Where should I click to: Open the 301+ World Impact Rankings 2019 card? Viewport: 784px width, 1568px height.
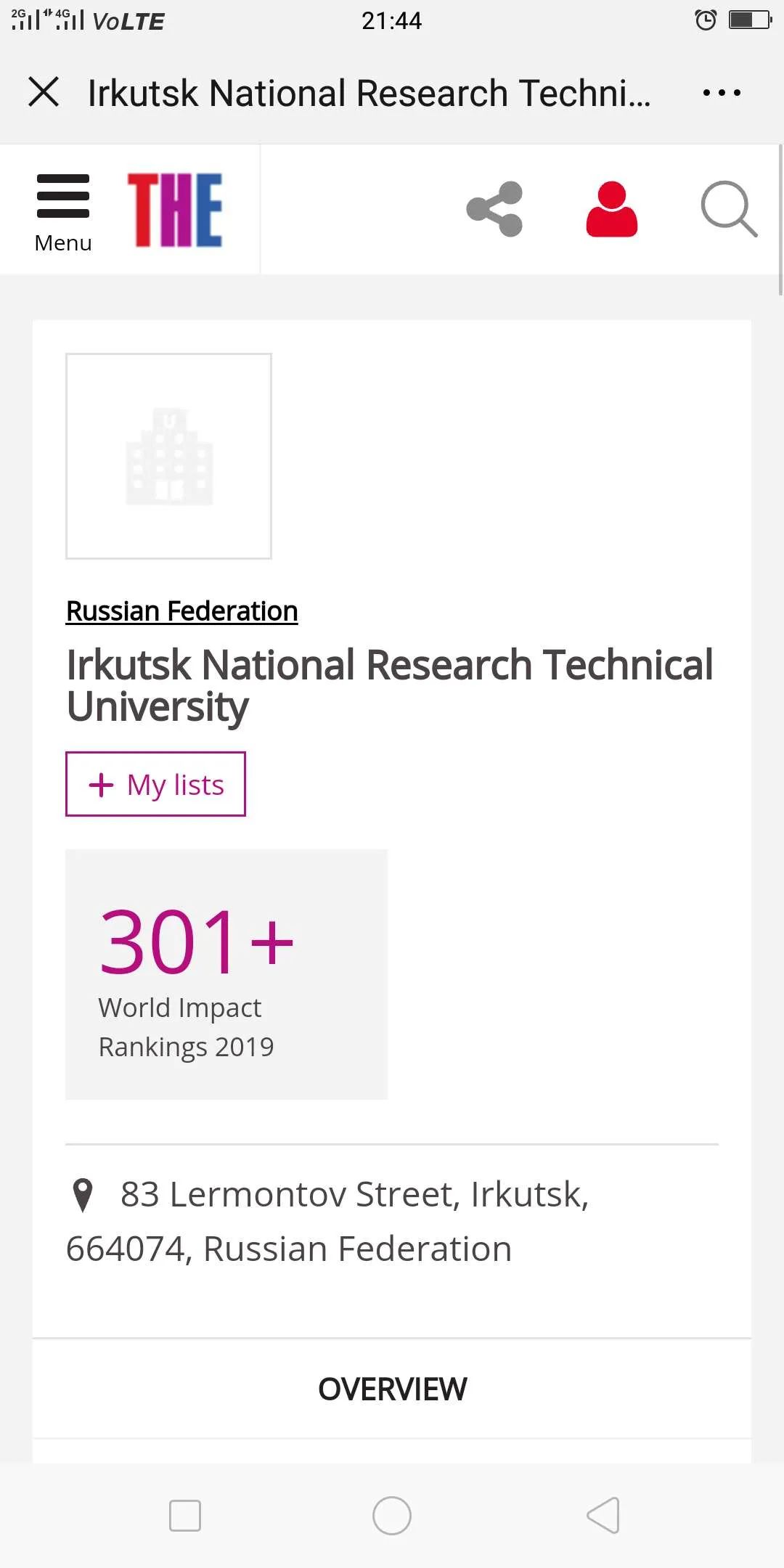pyautogui.click(x=226, y=974)
